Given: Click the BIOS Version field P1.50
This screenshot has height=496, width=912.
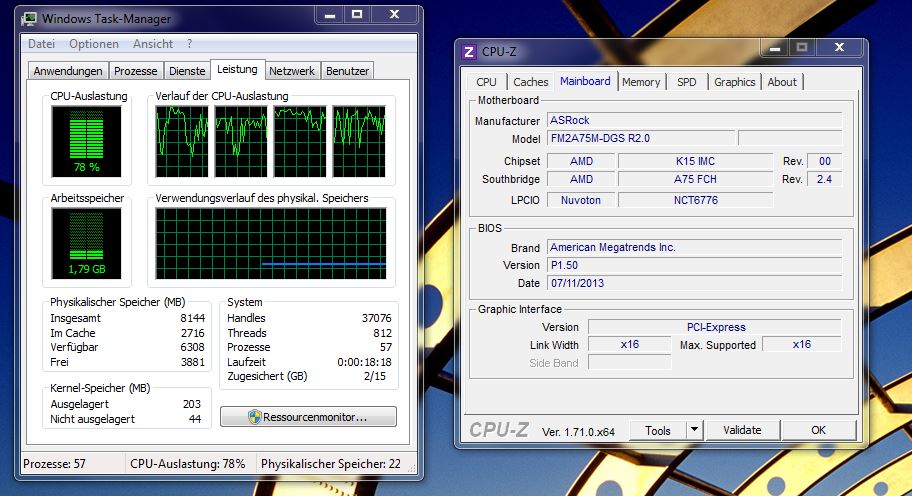Looking at the screenshot, I should 694,265.
